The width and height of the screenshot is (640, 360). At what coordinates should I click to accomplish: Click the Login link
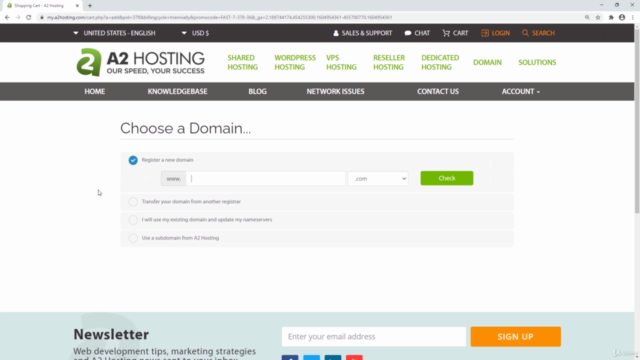click(496, 33)
